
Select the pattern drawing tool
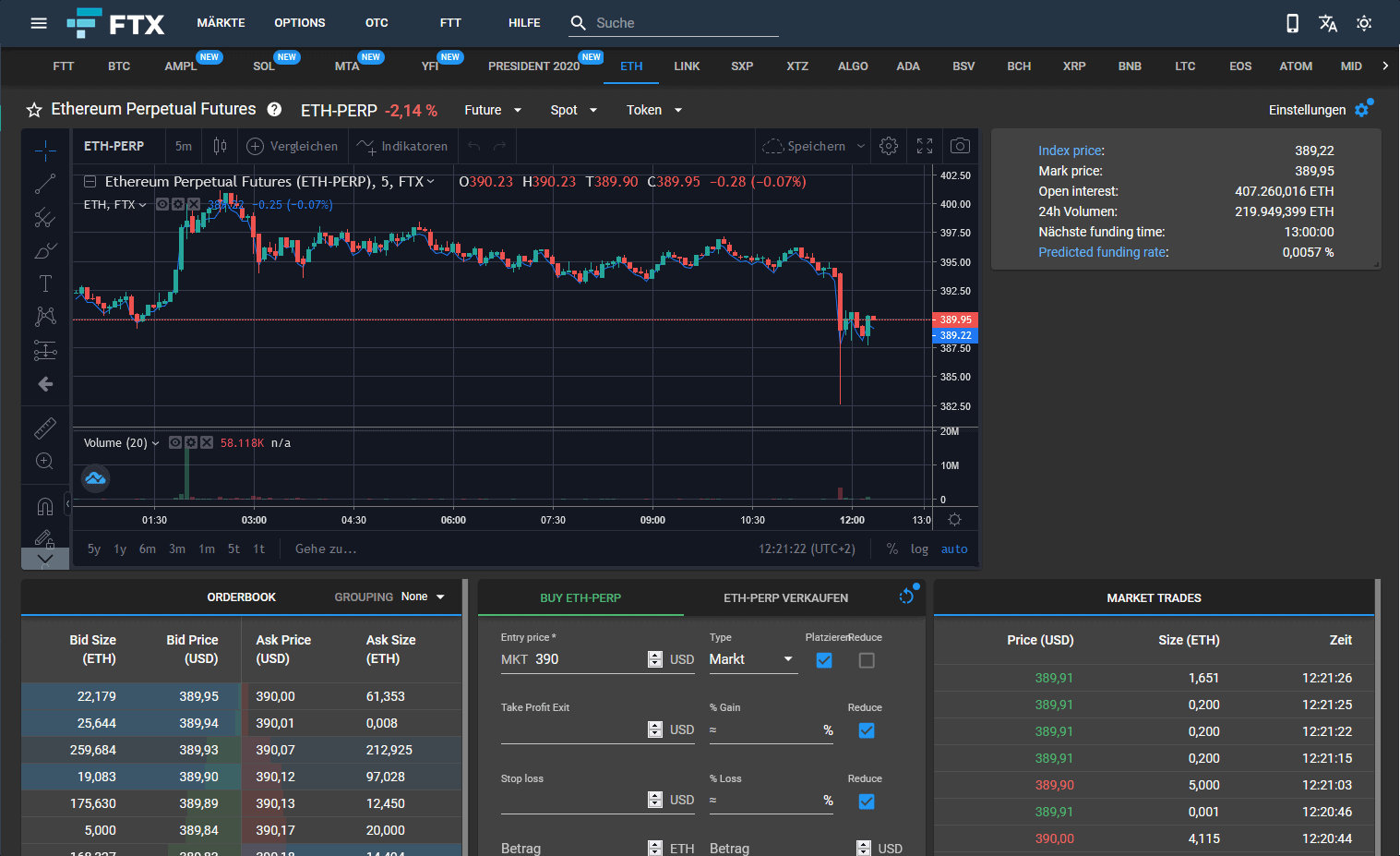tap(45, 317)
